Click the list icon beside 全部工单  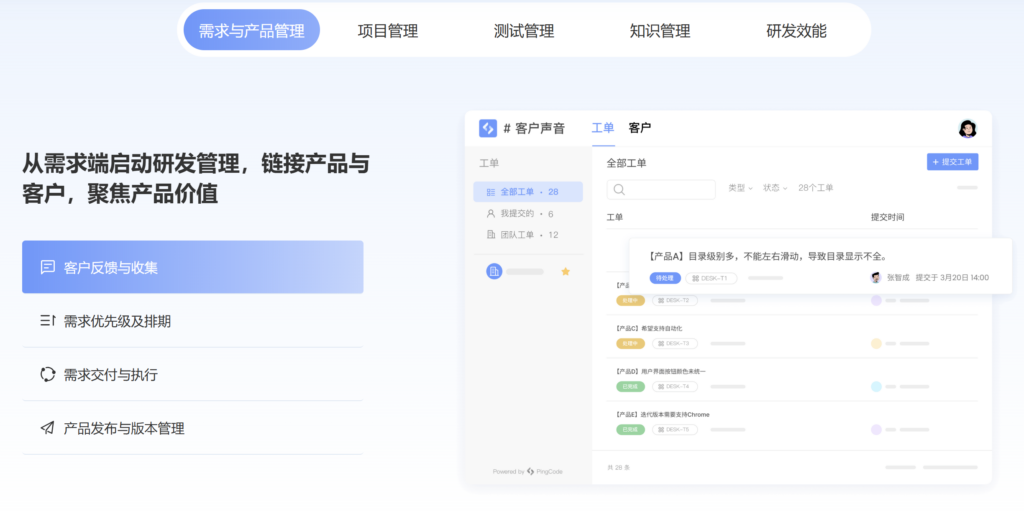pyautogui.click(x=490, y=192)
